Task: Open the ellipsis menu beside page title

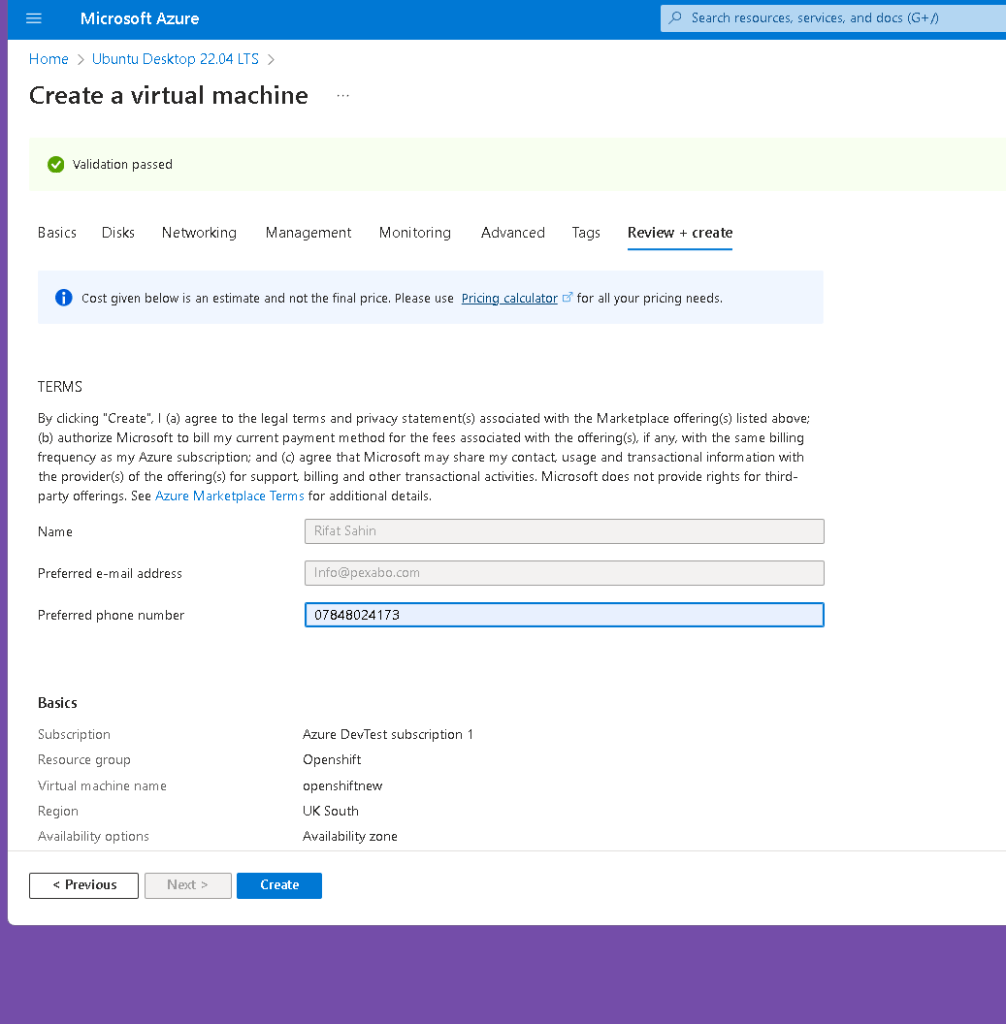Action: [343, 95]
